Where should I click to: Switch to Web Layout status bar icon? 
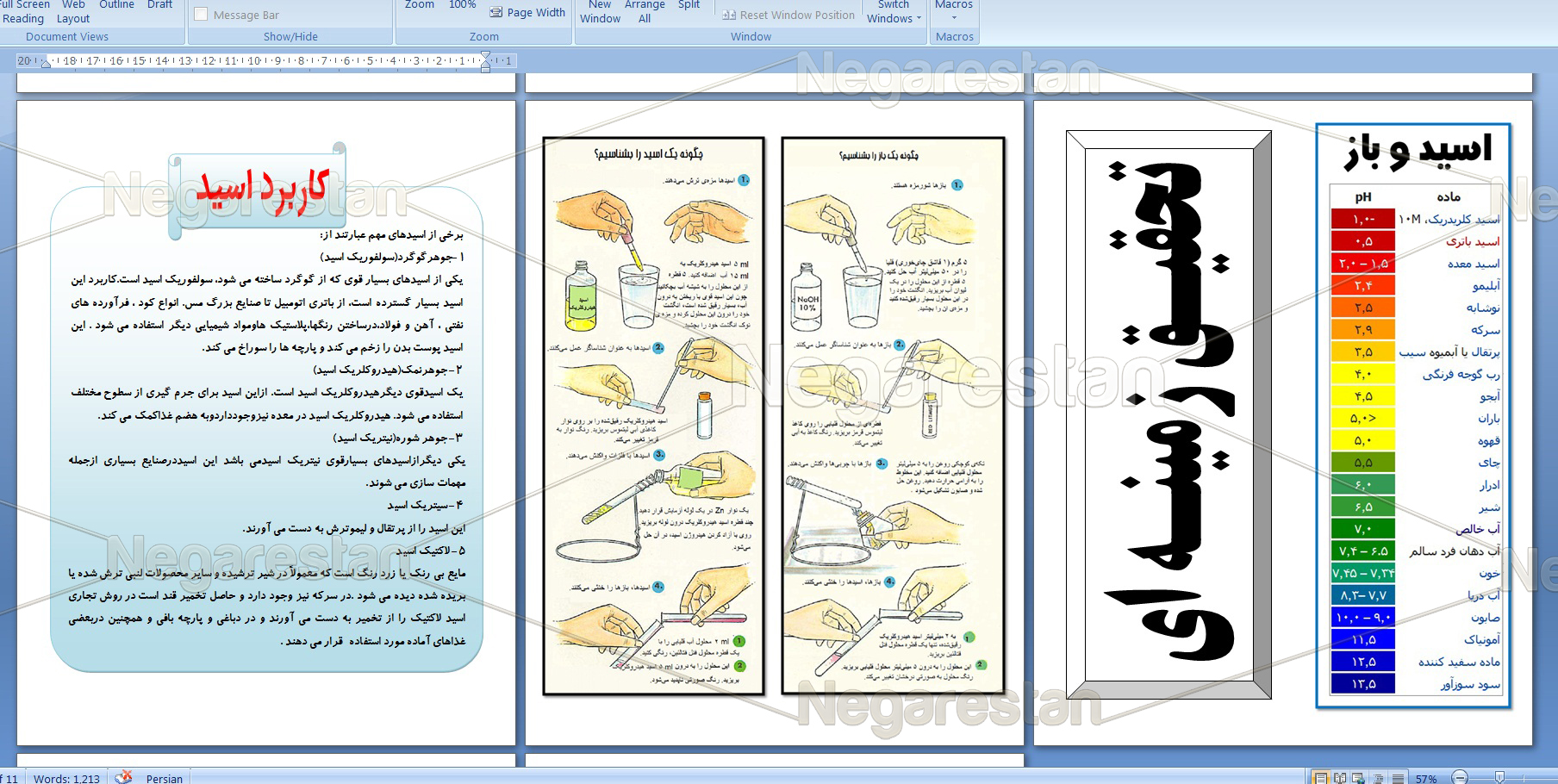click(x=1359, y=778)
